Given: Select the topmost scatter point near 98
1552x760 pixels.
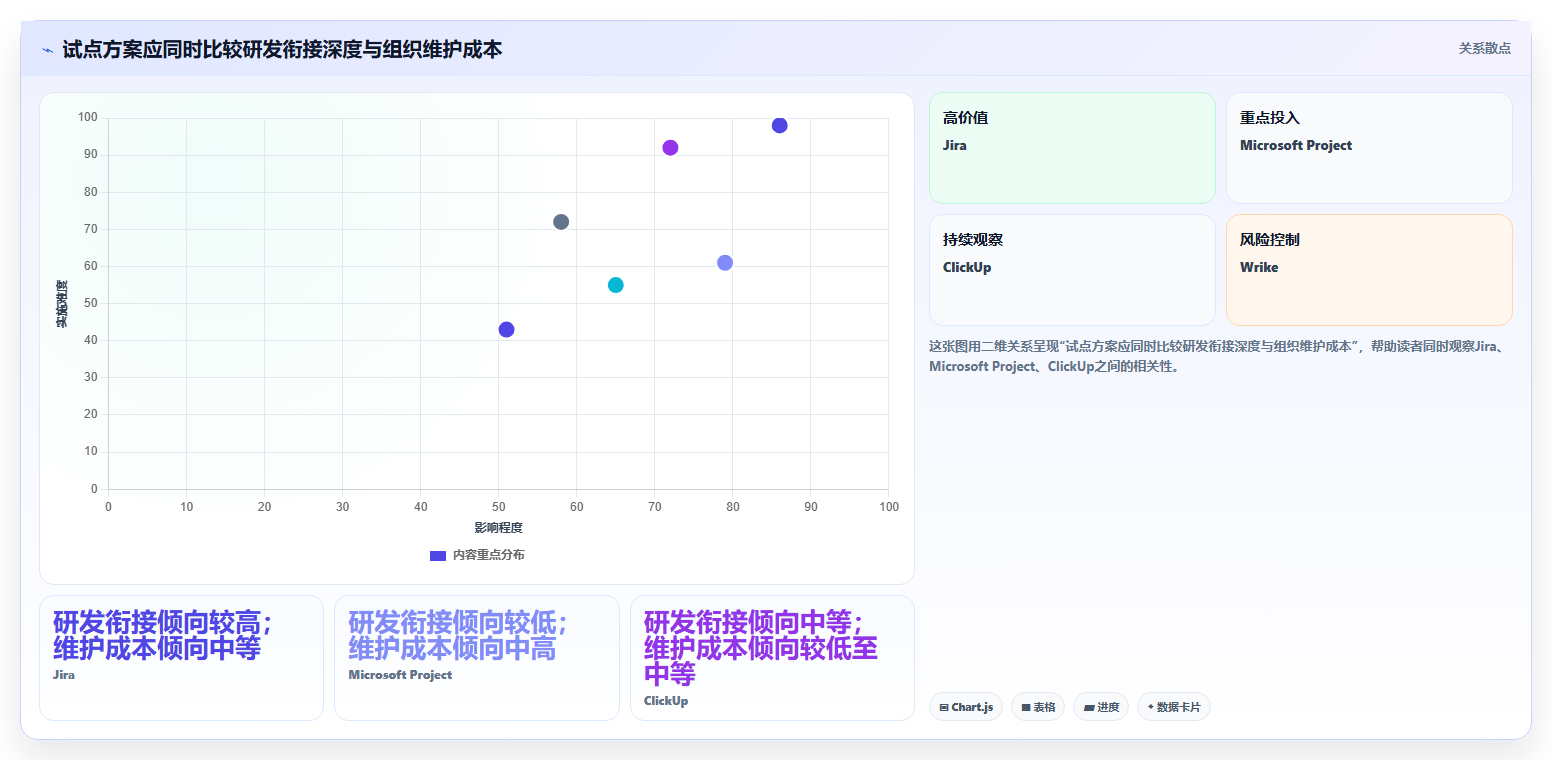Looking at the screenshot, I should coord(780,125).
